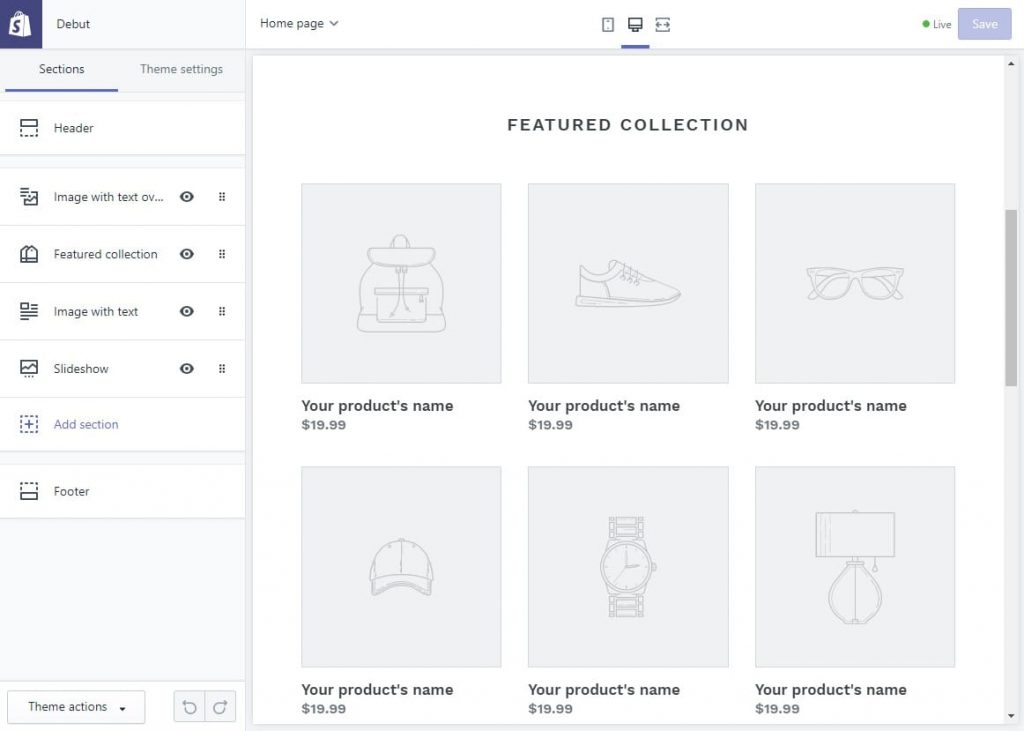Select the desktop preview icon
This screenshot has height=731, width=1024.
pyautogui.click(x=635, y=24)
